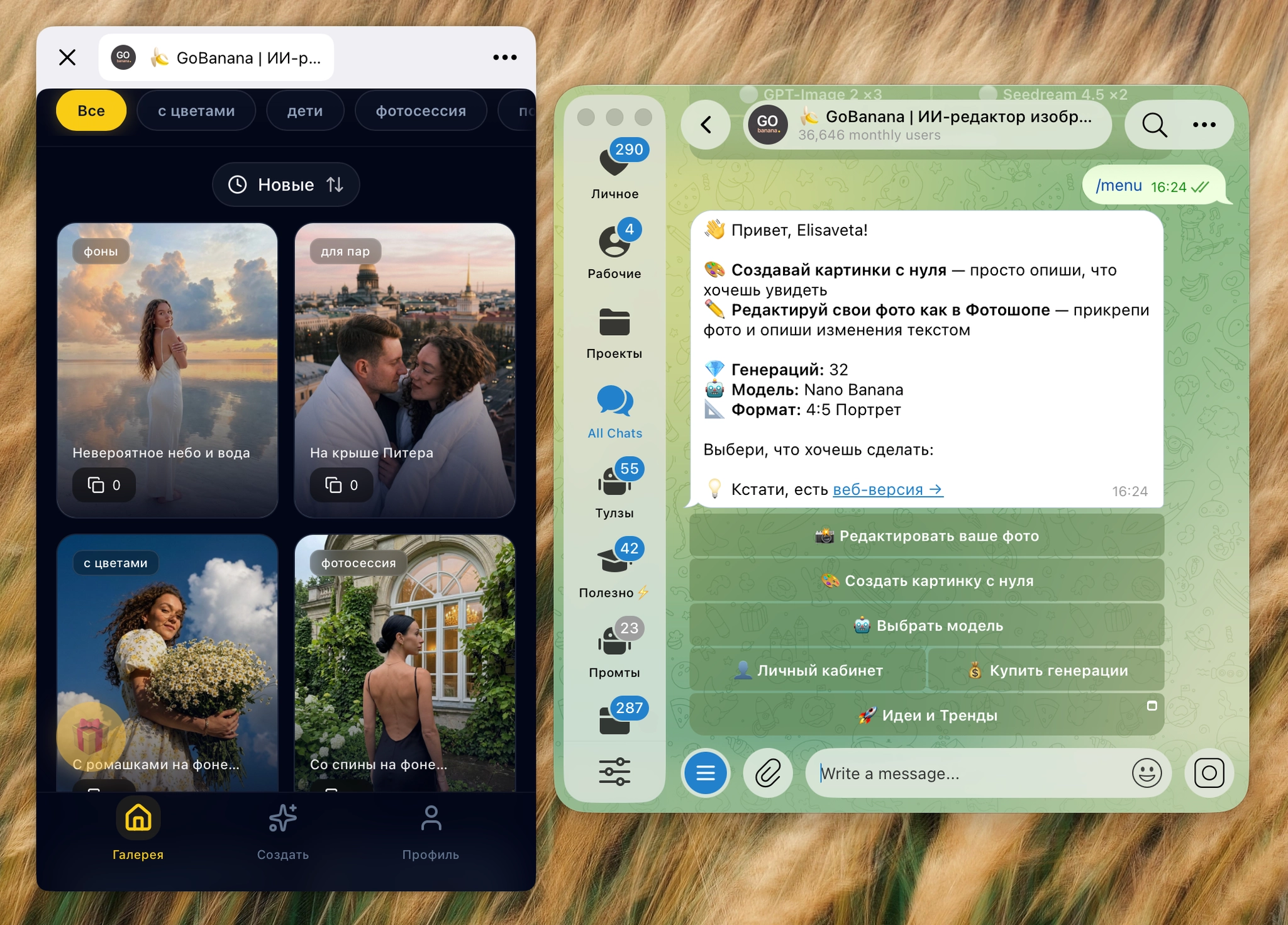
Task: Switch to the Профиль tab
Action: pyautogui.click(x=431, y=832)
